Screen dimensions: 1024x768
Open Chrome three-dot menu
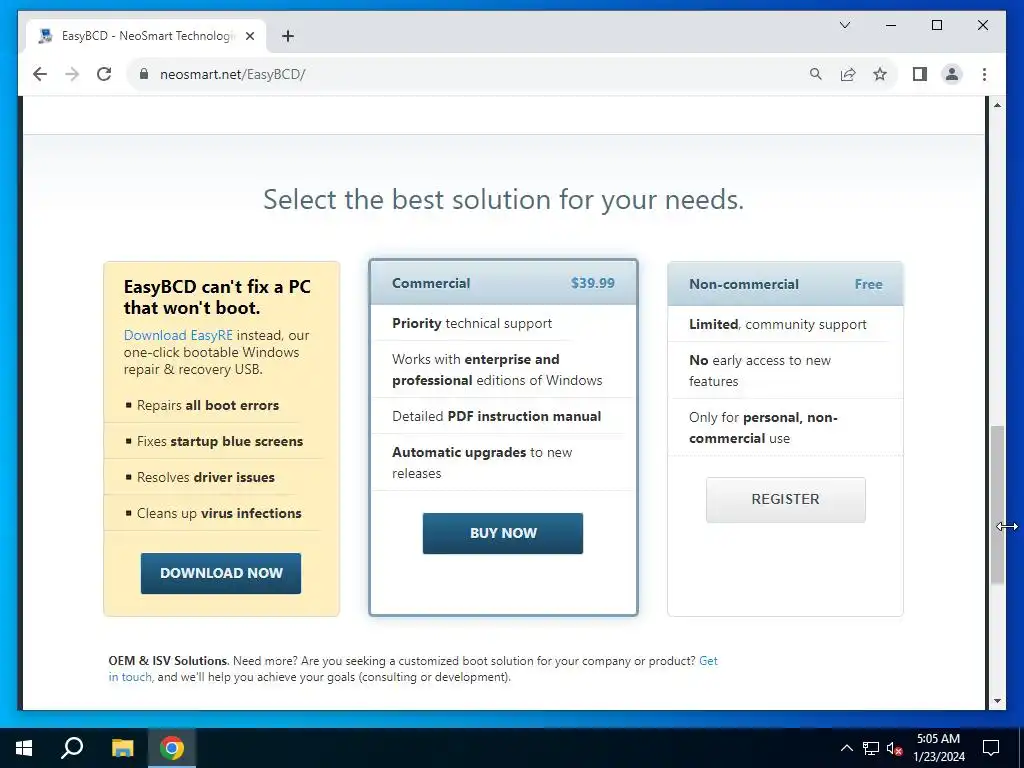coord(984,74)
